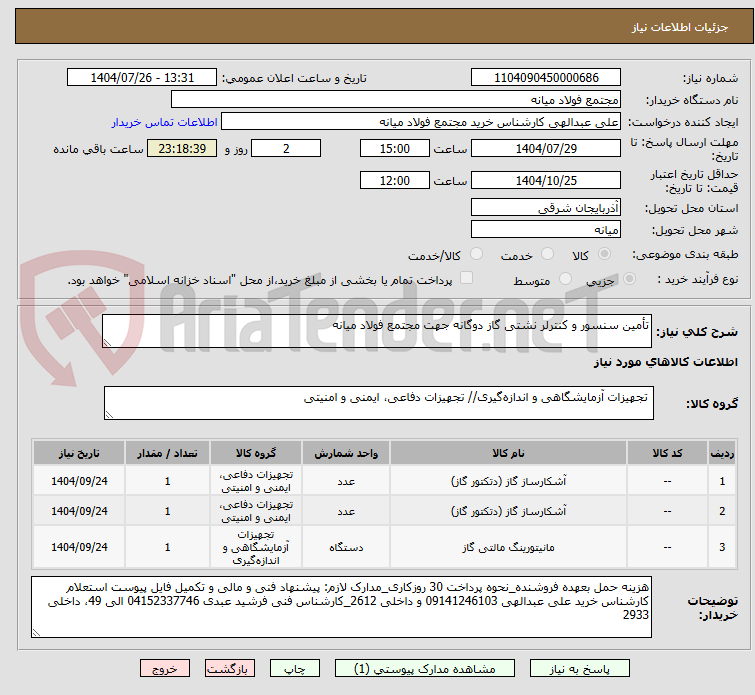The width and height of the screenshot is (755, 695).
Task: Click the چاپ print button
Action: pyautogui.click(x=294, y=669)
